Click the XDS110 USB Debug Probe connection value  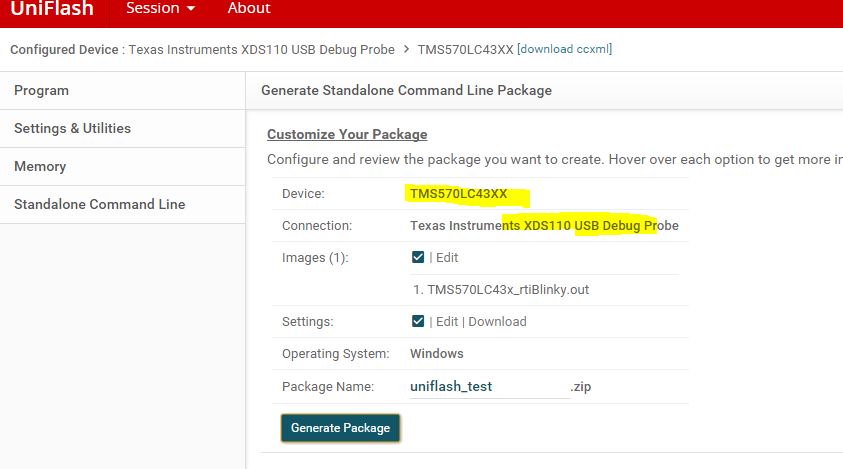coord(544,225)
